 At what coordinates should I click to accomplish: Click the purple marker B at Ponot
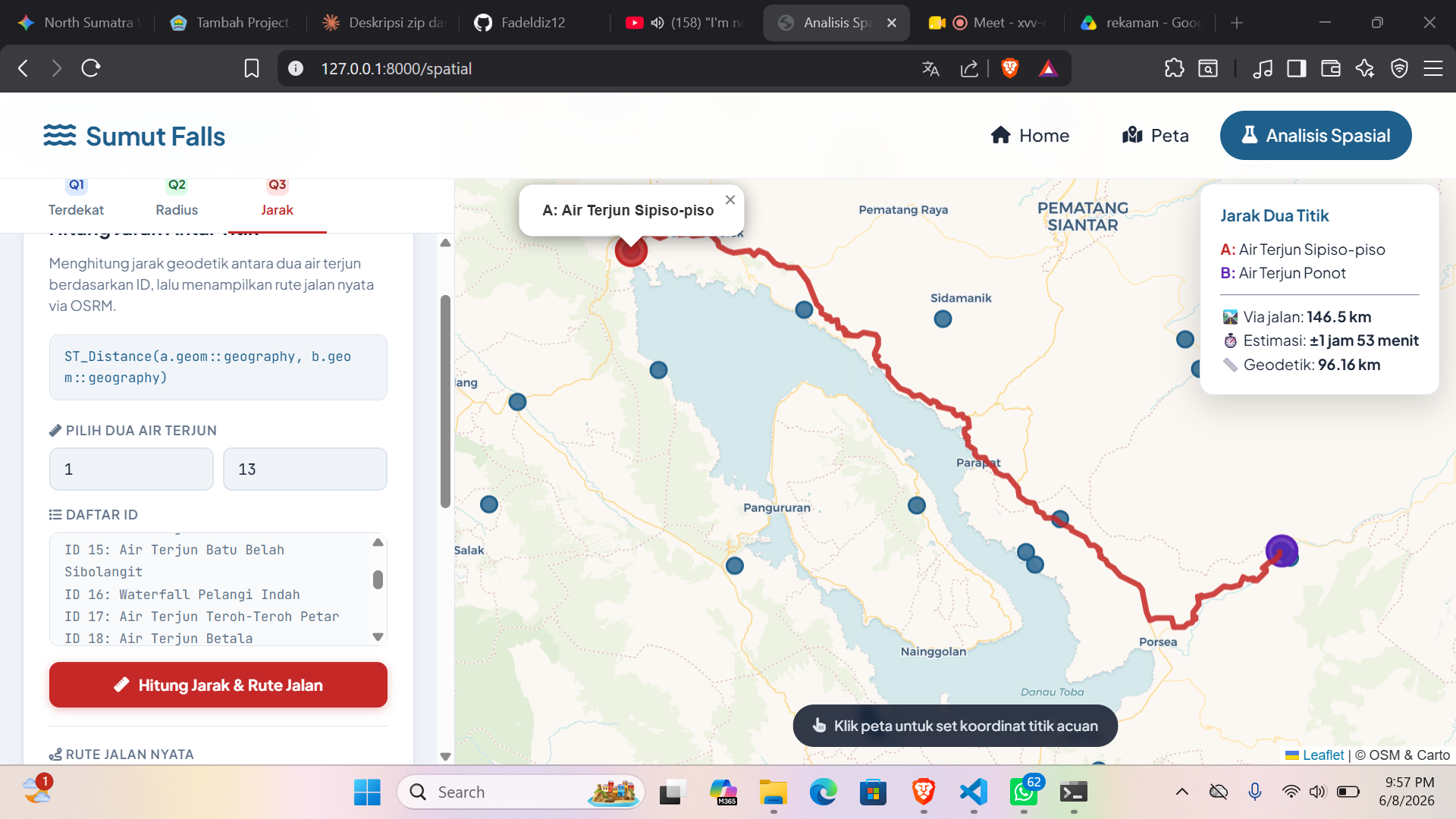coord(1282,551)
